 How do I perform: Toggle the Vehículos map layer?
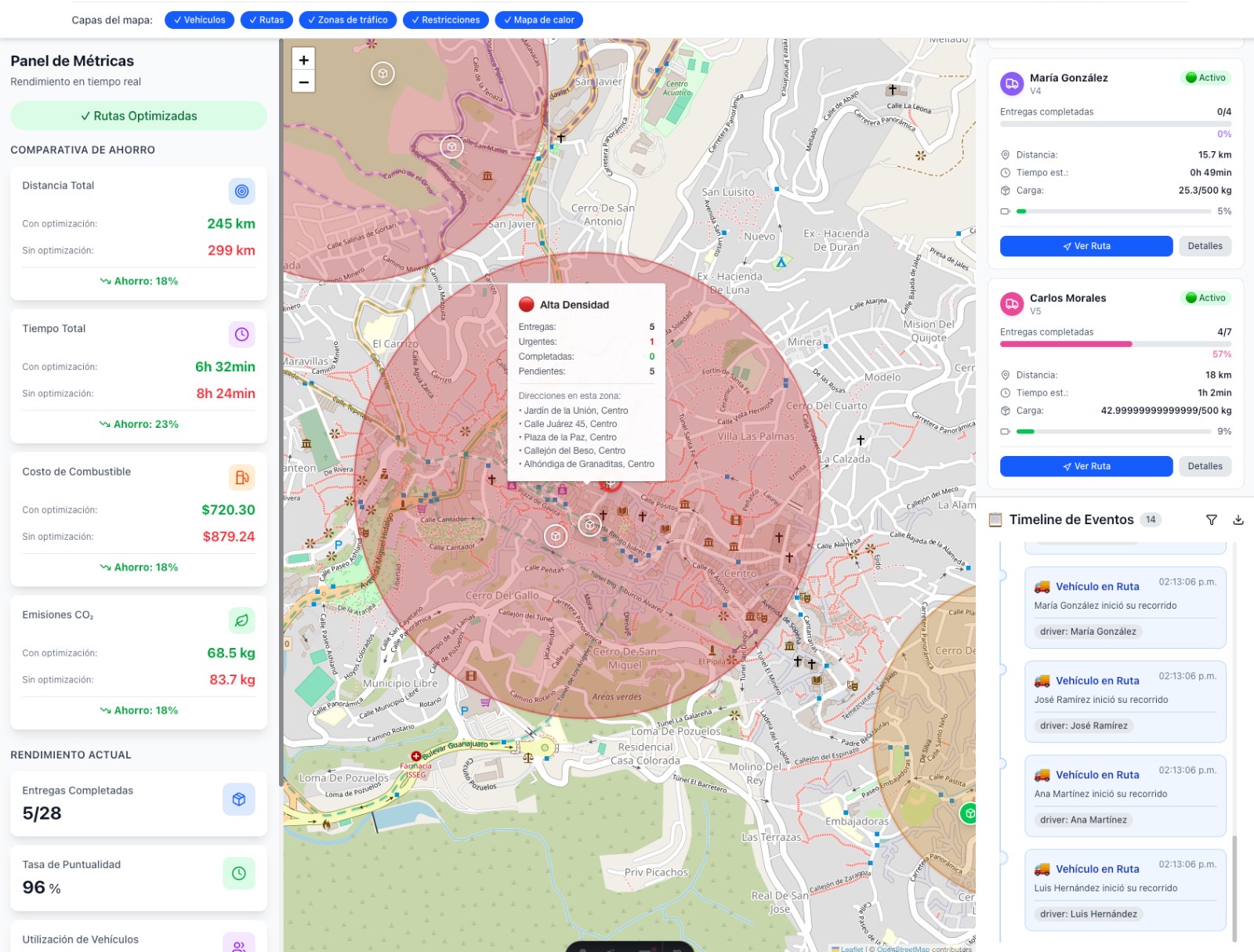coord(199,20)
